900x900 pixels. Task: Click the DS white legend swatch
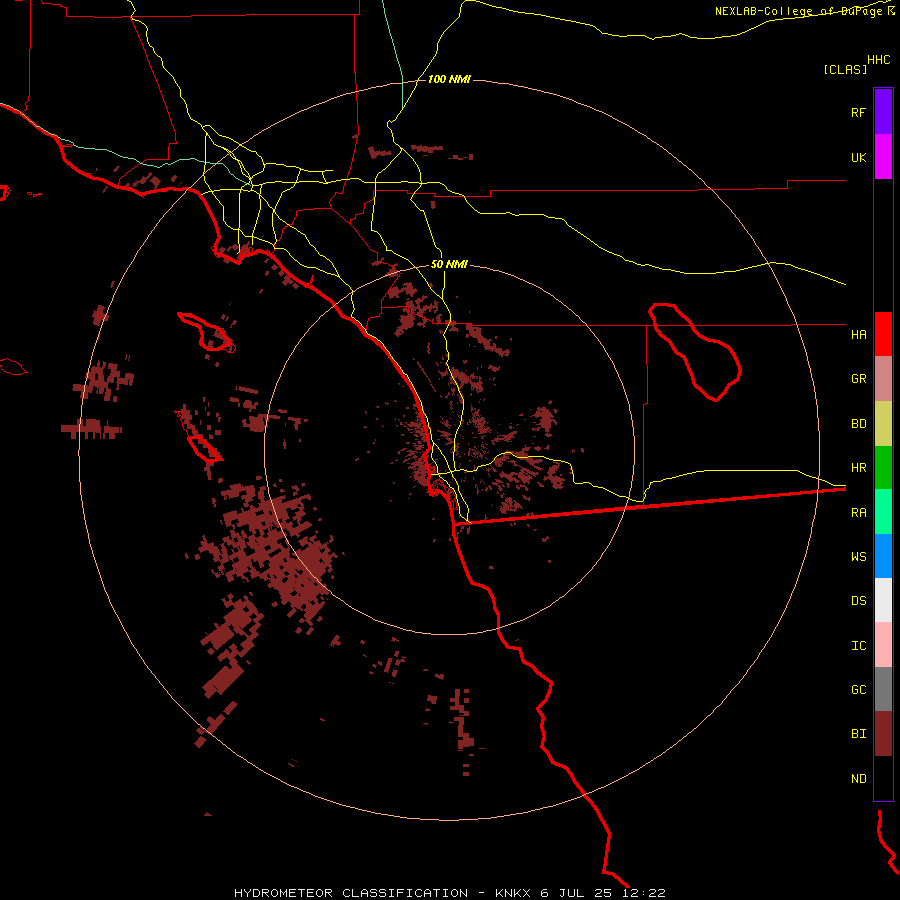point(883,600)
